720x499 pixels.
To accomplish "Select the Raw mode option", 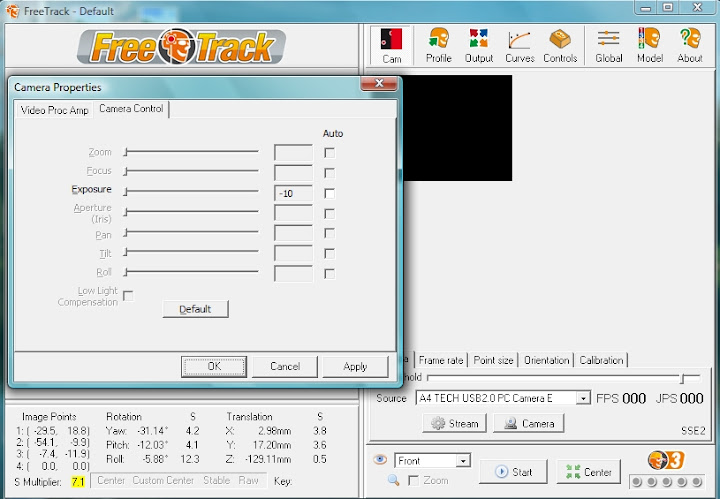I will 248,480.
